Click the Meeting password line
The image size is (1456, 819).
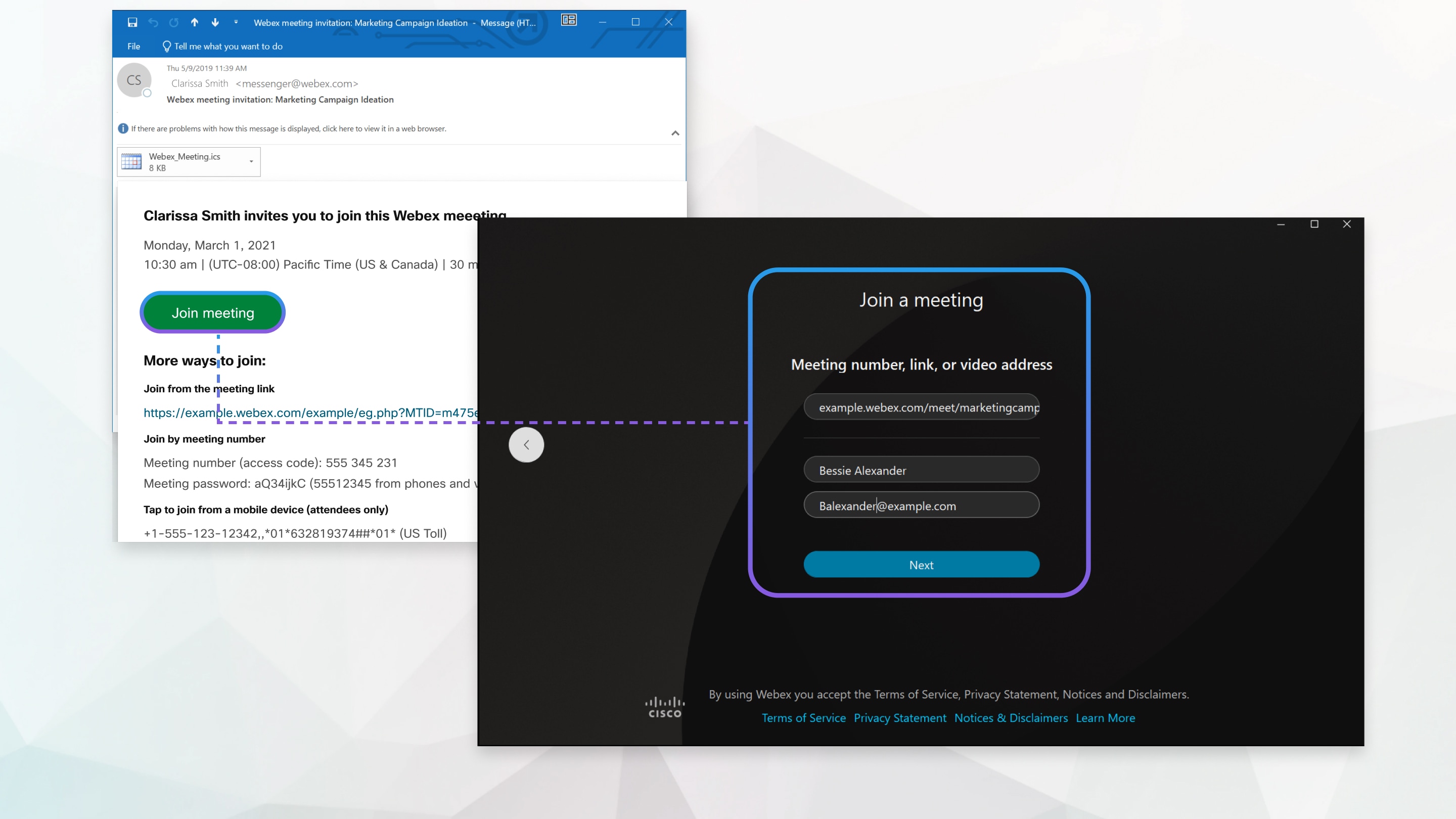click(x=310, y=484)
